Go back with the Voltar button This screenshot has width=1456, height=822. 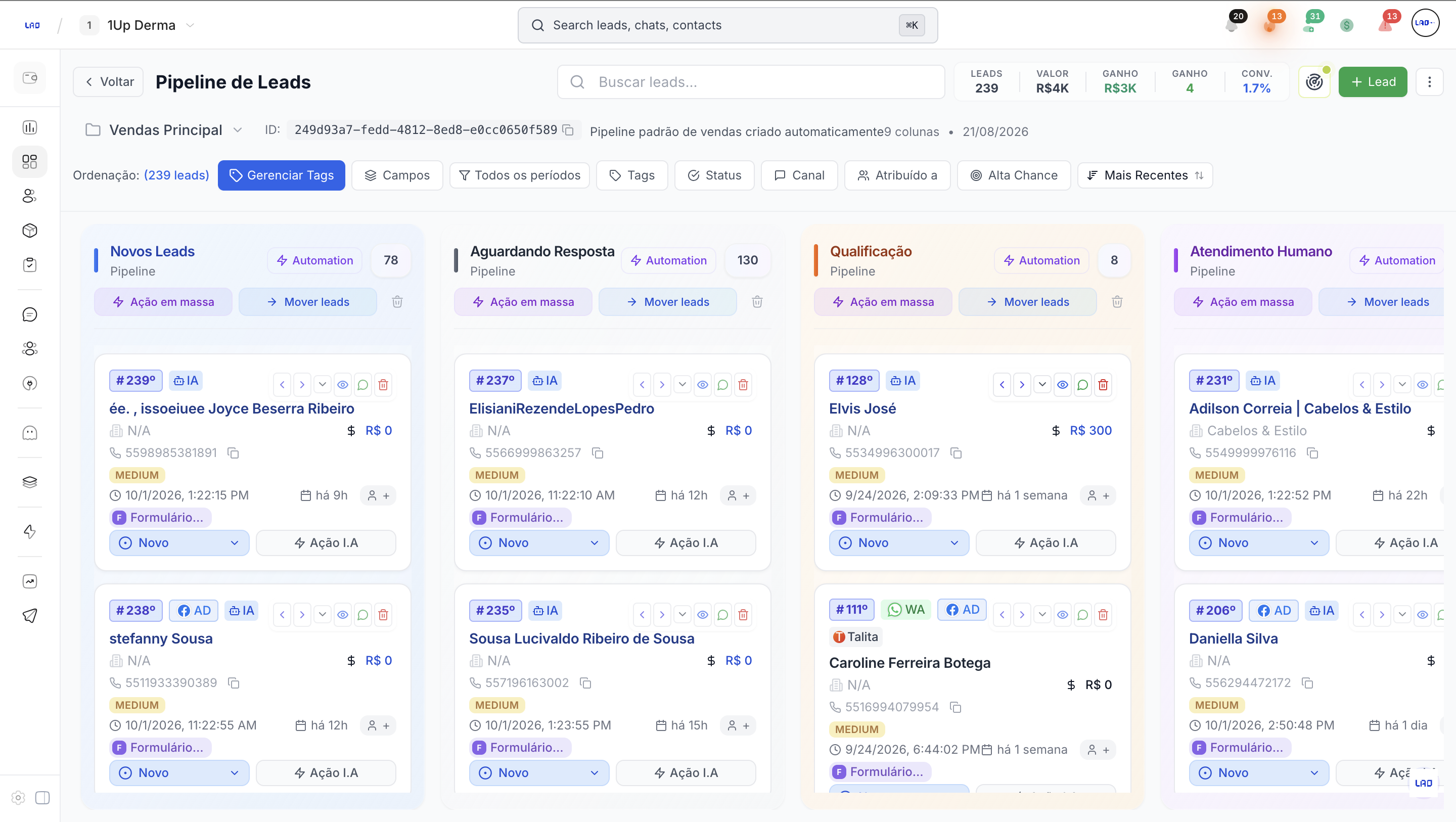[108, 82]
